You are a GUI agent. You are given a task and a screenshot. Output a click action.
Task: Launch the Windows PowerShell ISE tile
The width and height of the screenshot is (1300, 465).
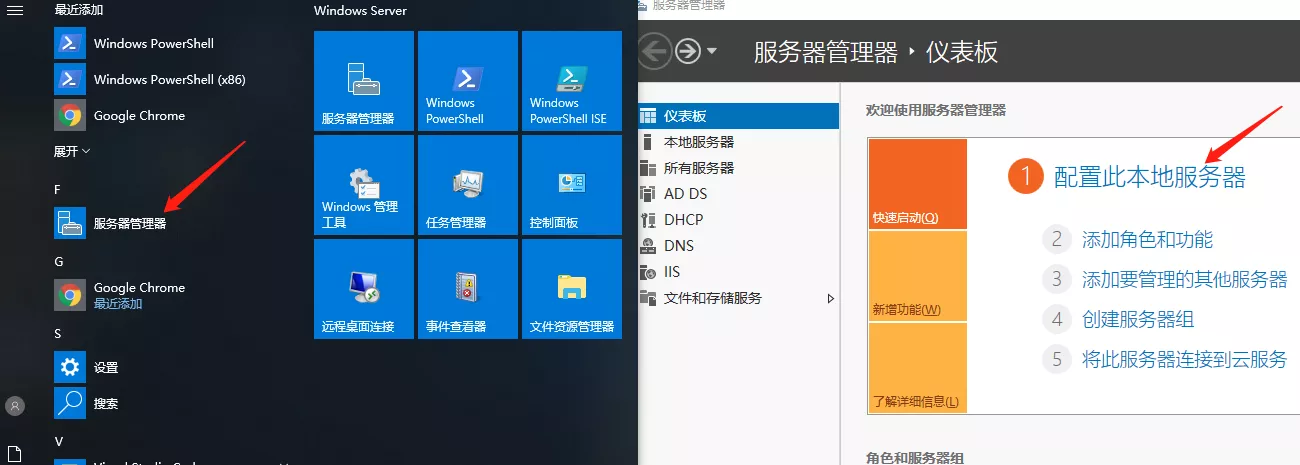(571, 81)
